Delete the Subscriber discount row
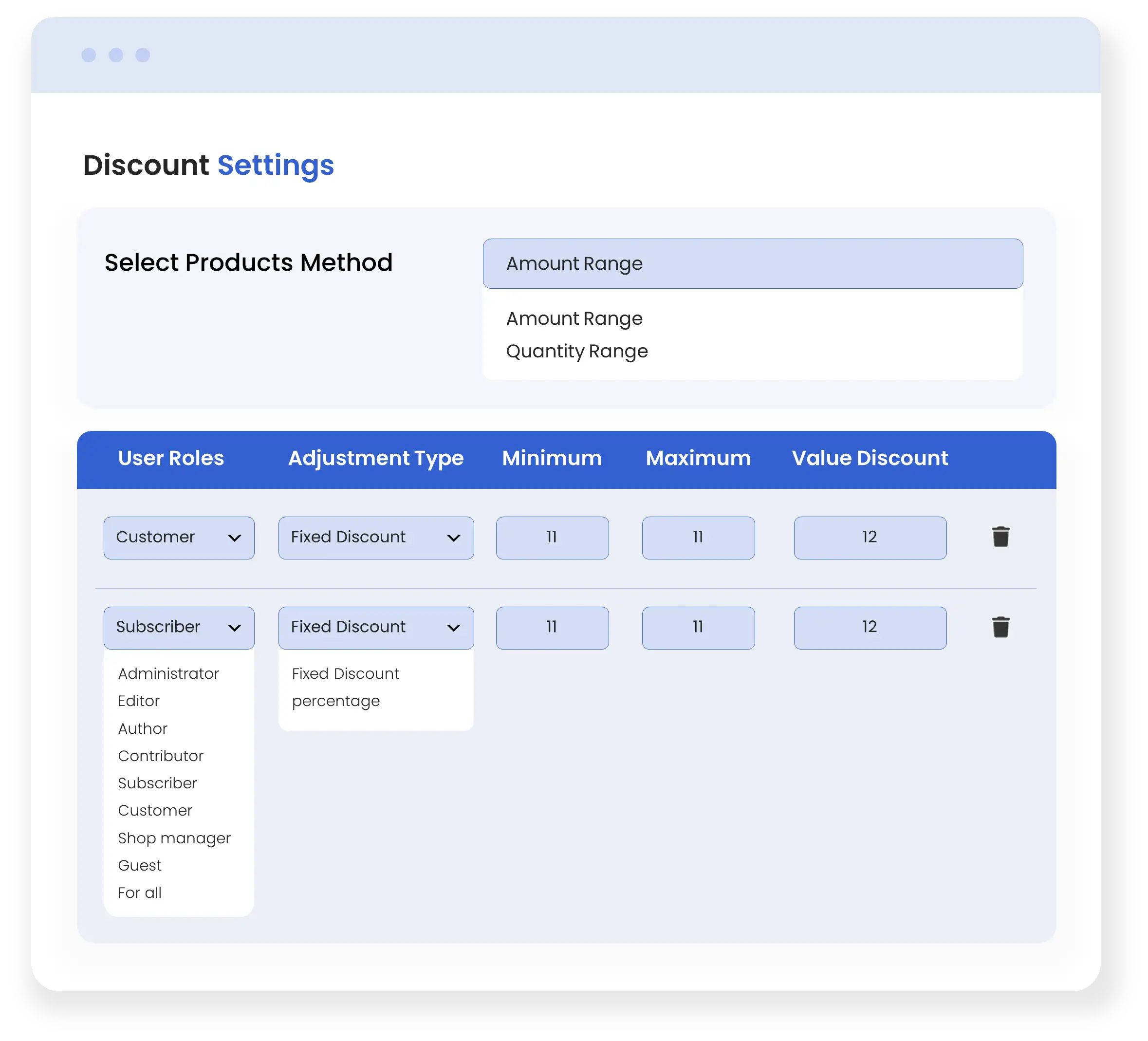The image size is (1148, 1041). pyautogui.click(x=1000, y=627)
